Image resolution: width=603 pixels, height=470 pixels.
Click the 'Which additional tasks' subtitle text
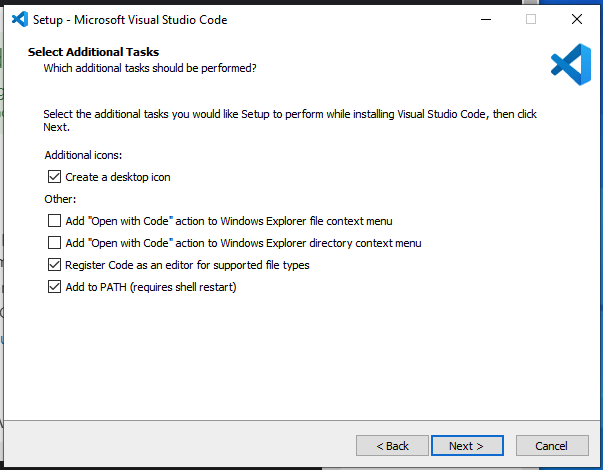(149, 68)
